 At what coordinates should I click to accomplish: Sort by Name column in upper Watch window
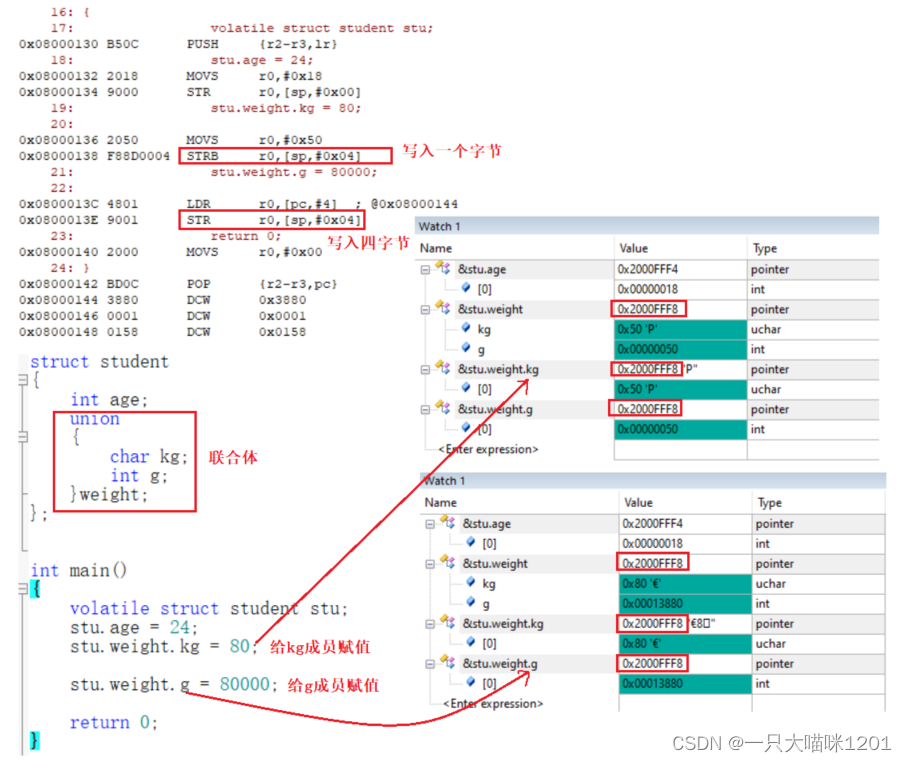coord(436,248)
